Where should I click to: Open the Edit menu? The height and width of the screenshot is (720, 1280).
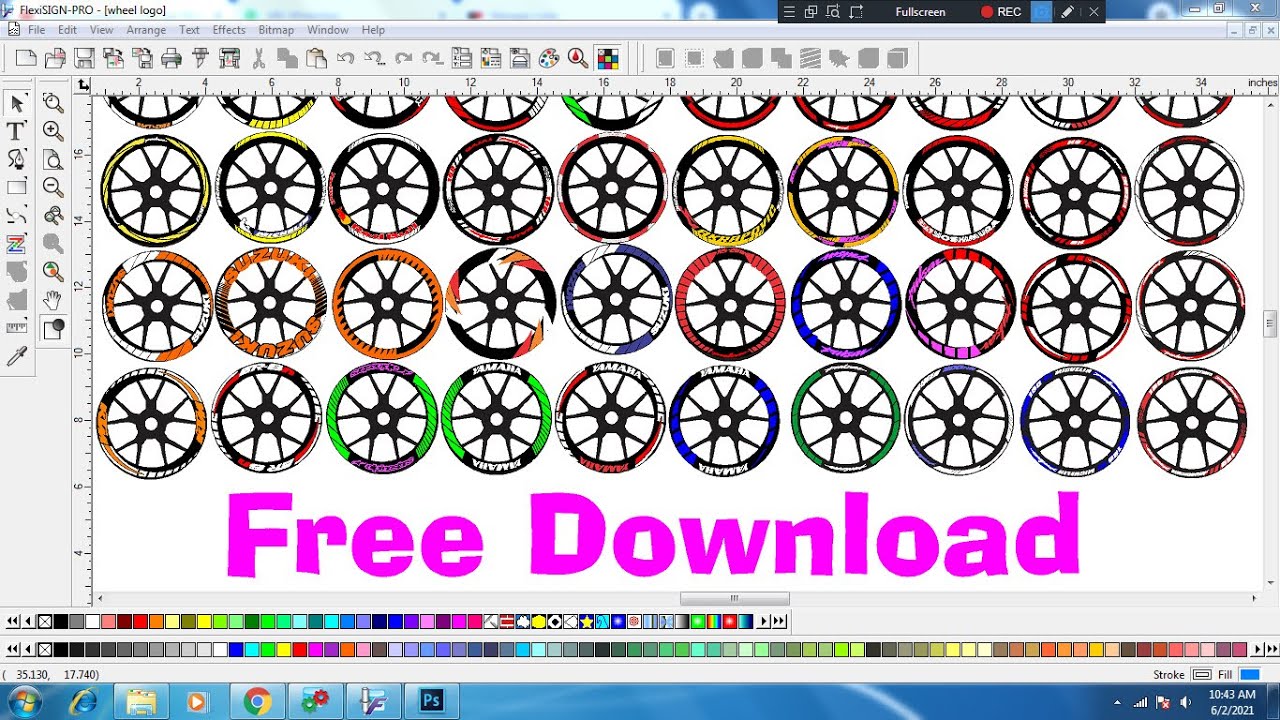(67, 30)
